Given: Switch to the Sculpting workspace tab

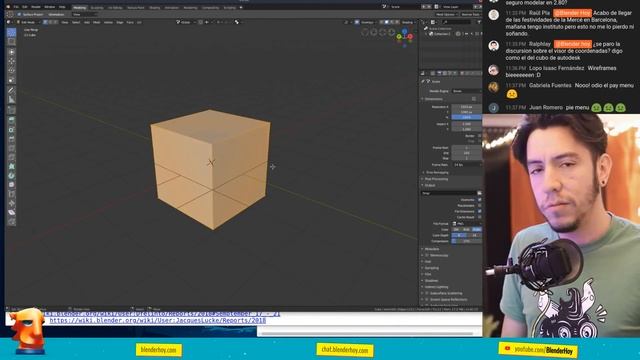Looking at the screenshot, I should [97, 8].
